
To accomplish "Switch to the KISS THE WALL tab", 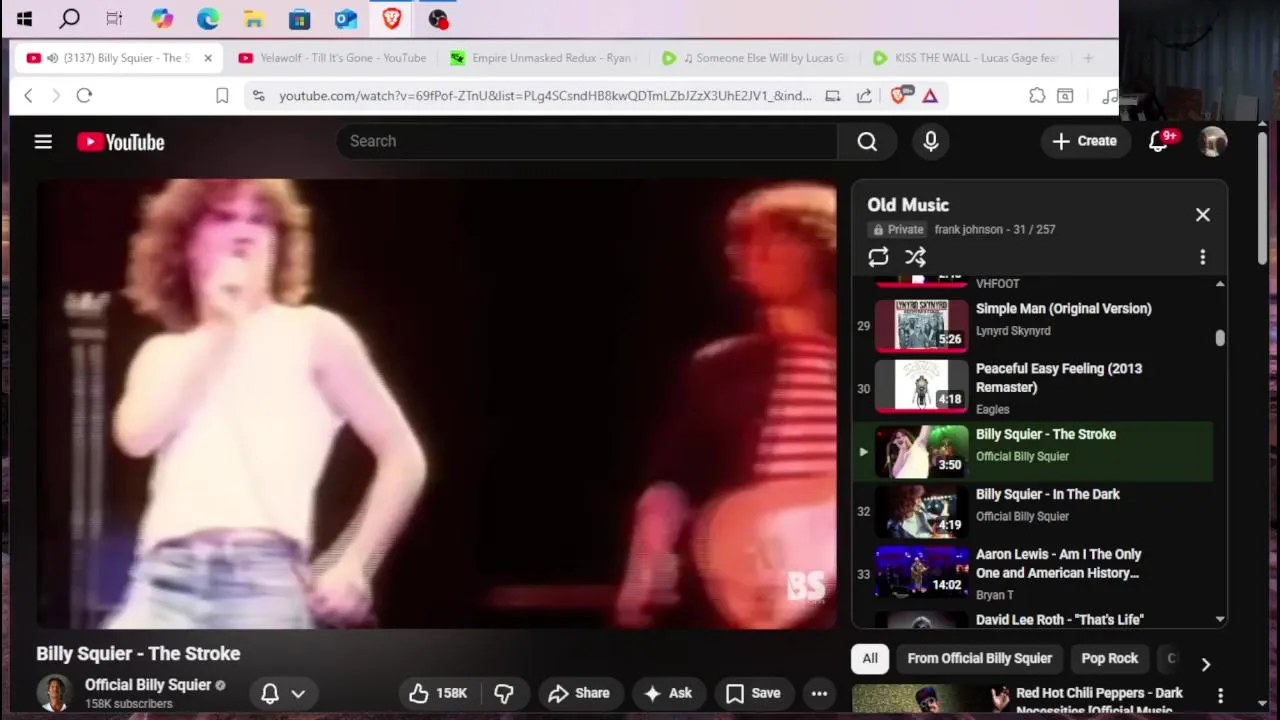I will click(x=967, y=58).
